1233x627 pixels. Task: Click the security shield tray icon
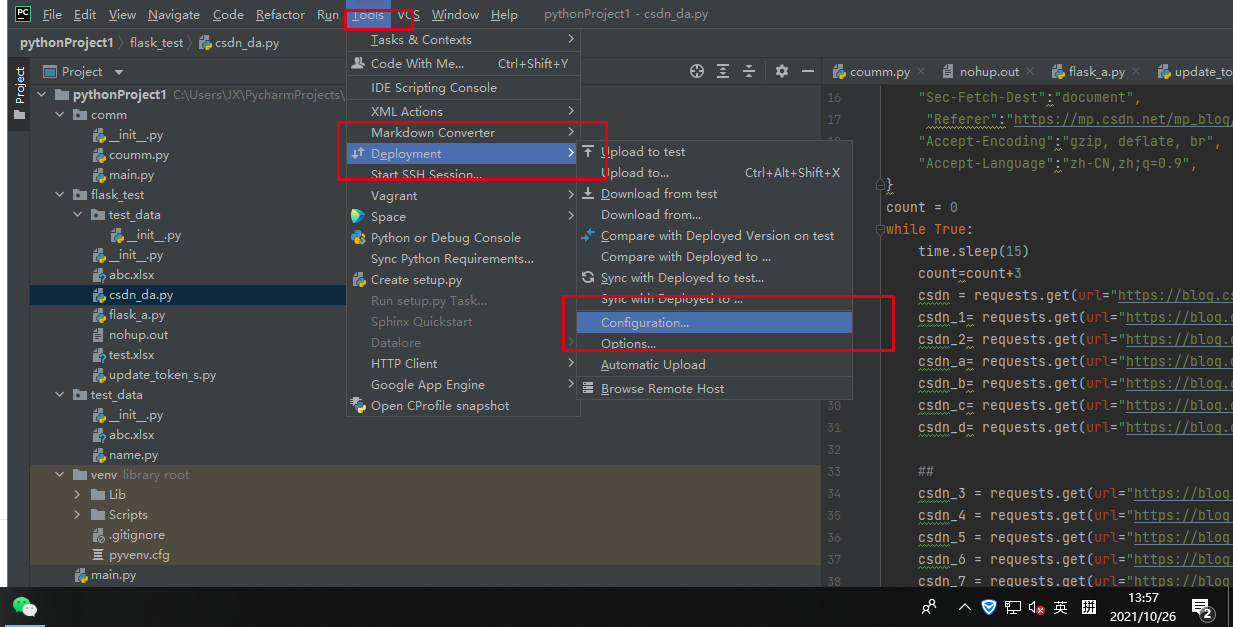pyautogui.click(x=989, y=607)
